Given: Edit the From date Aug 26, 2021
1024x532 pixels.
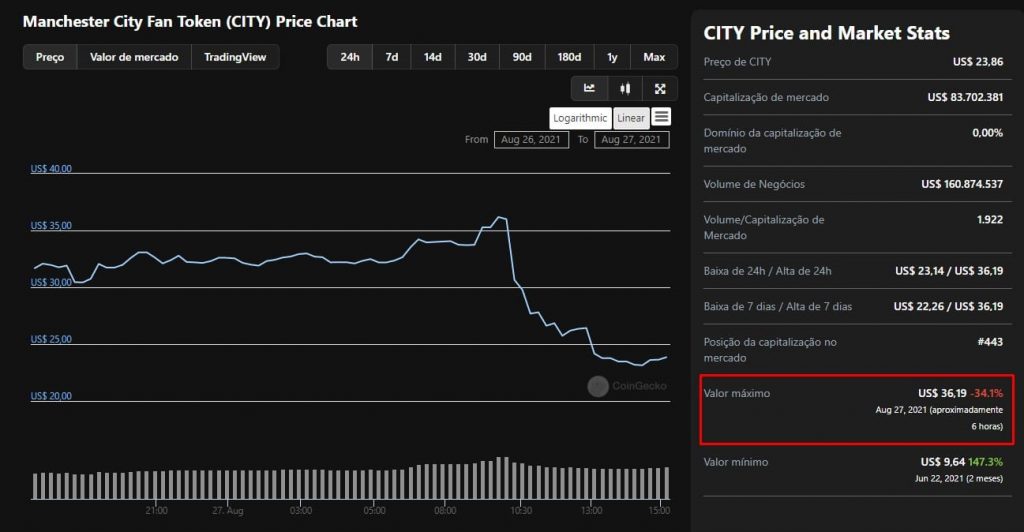Looking at the screenshot, I should point(531,139).
